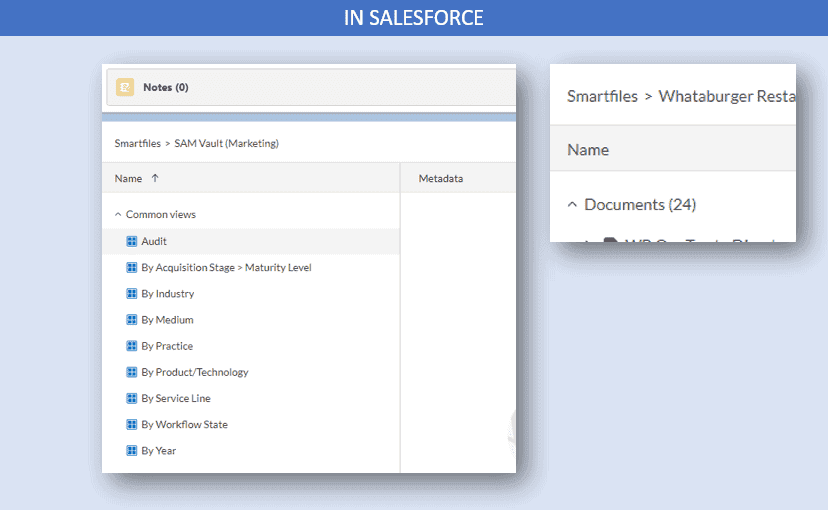Click the By Practice view icon

[x=131, y=346]
